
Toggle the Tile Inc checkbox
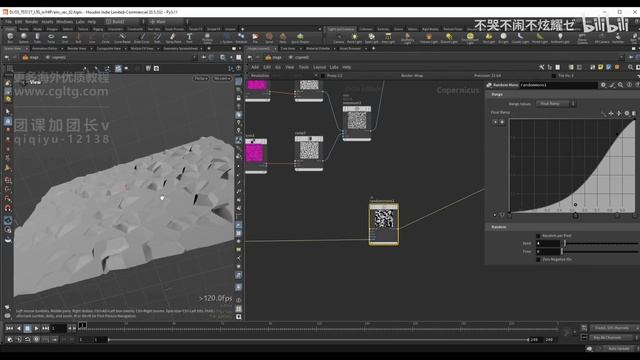tap(554, 76)
